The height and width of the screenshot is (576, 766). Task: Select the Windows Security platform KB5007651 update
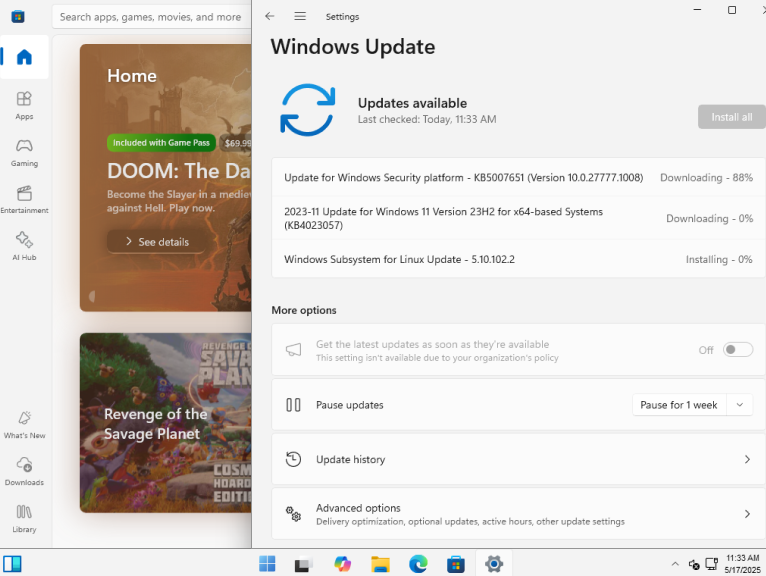(x=518, y=177)
